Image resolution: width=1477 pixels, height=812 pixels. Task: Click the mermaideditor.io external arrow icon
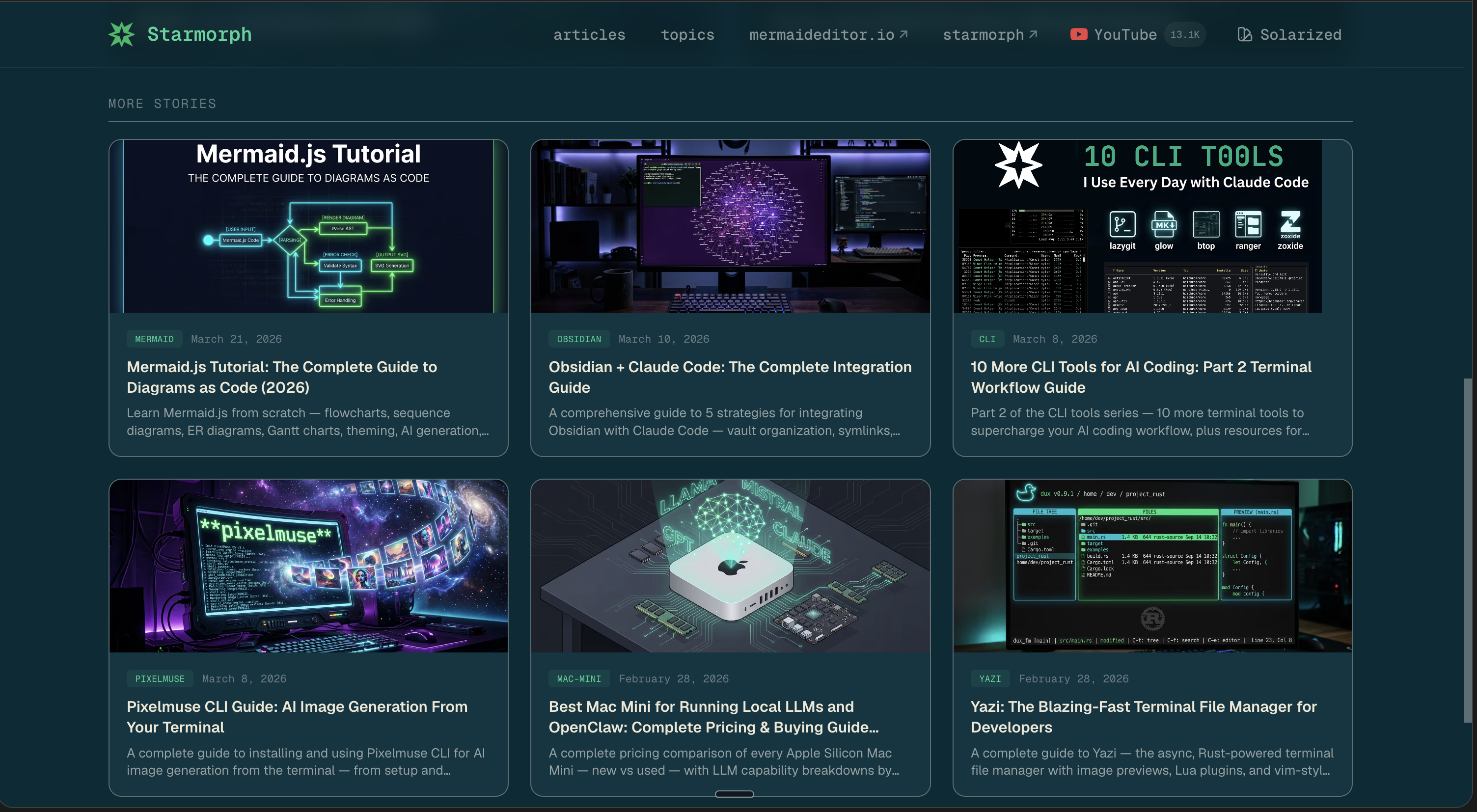903,34
